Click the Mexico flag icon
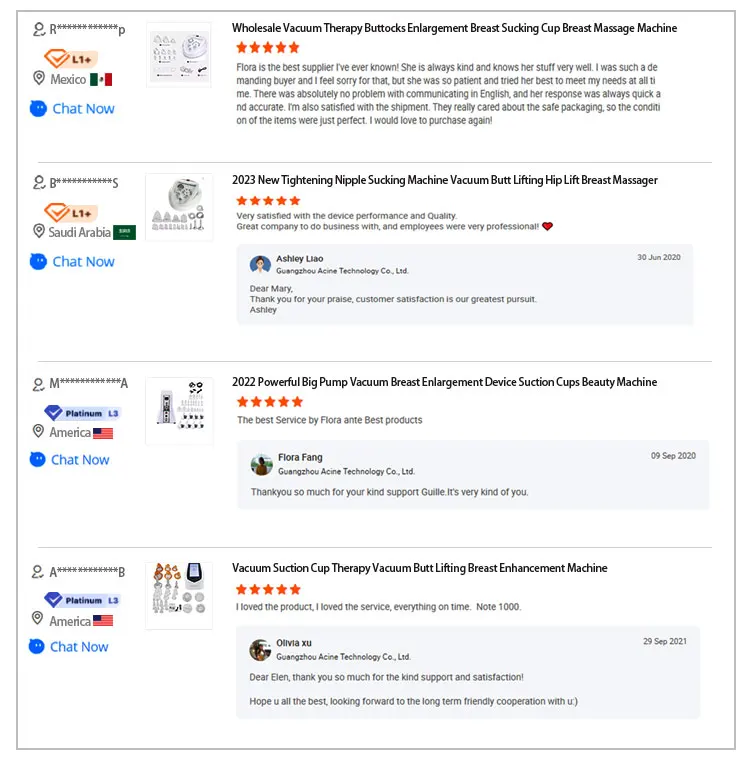750x763 pixels. pos(101,79)
